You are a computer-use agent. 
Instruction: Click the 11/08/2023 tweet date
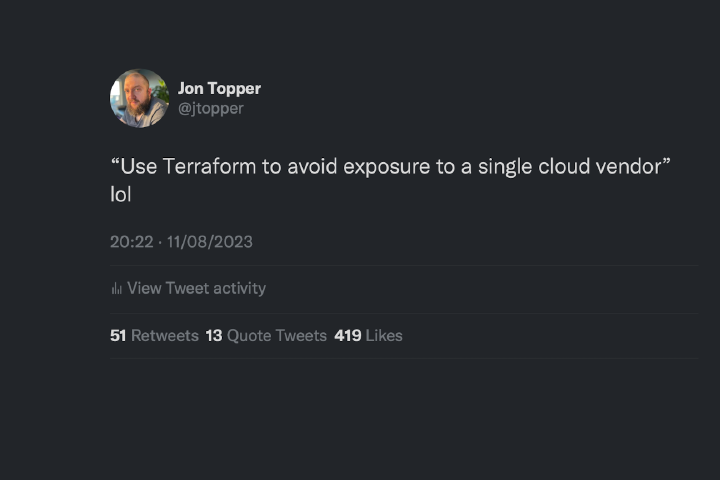pos(210,241)
